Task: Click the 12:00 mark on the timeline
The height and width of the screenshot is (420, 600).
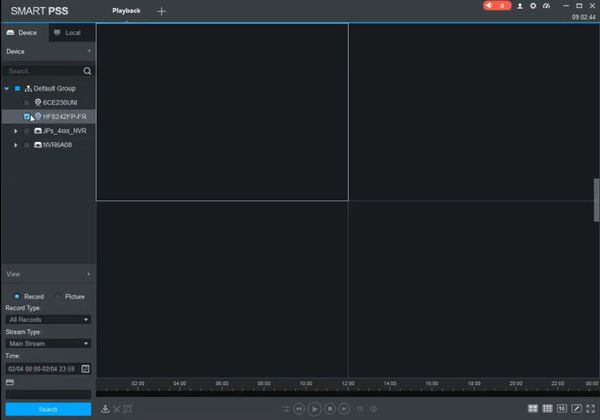Action: [x=348, y=384]
